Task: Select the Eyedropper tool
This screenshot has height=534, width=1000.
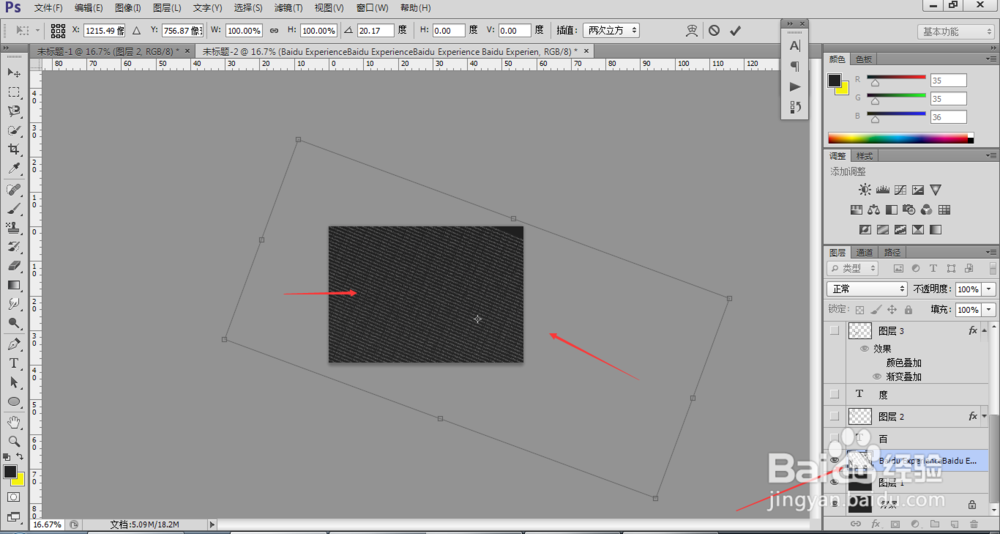Action: point(14,168)
